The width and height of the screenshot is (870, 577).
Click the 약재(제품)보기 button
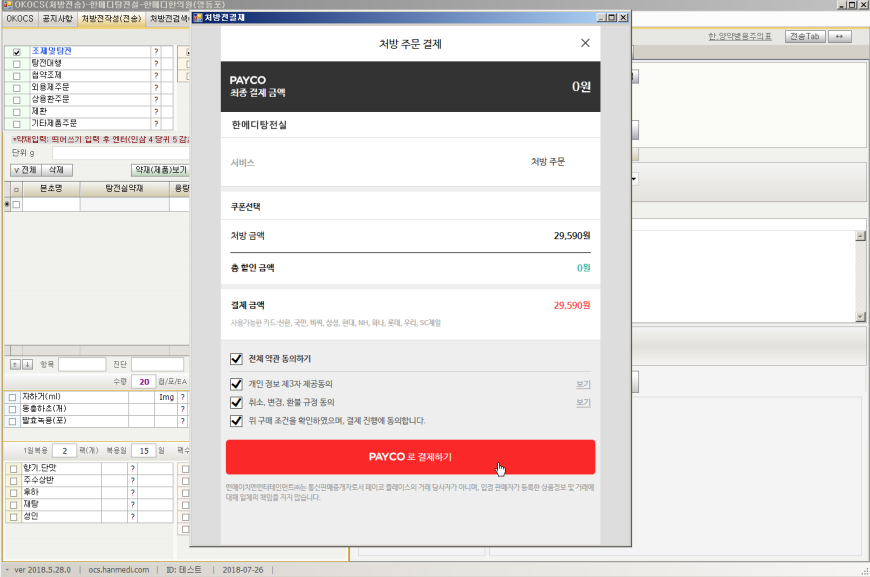pyautogui.click(x=160, y=170)
